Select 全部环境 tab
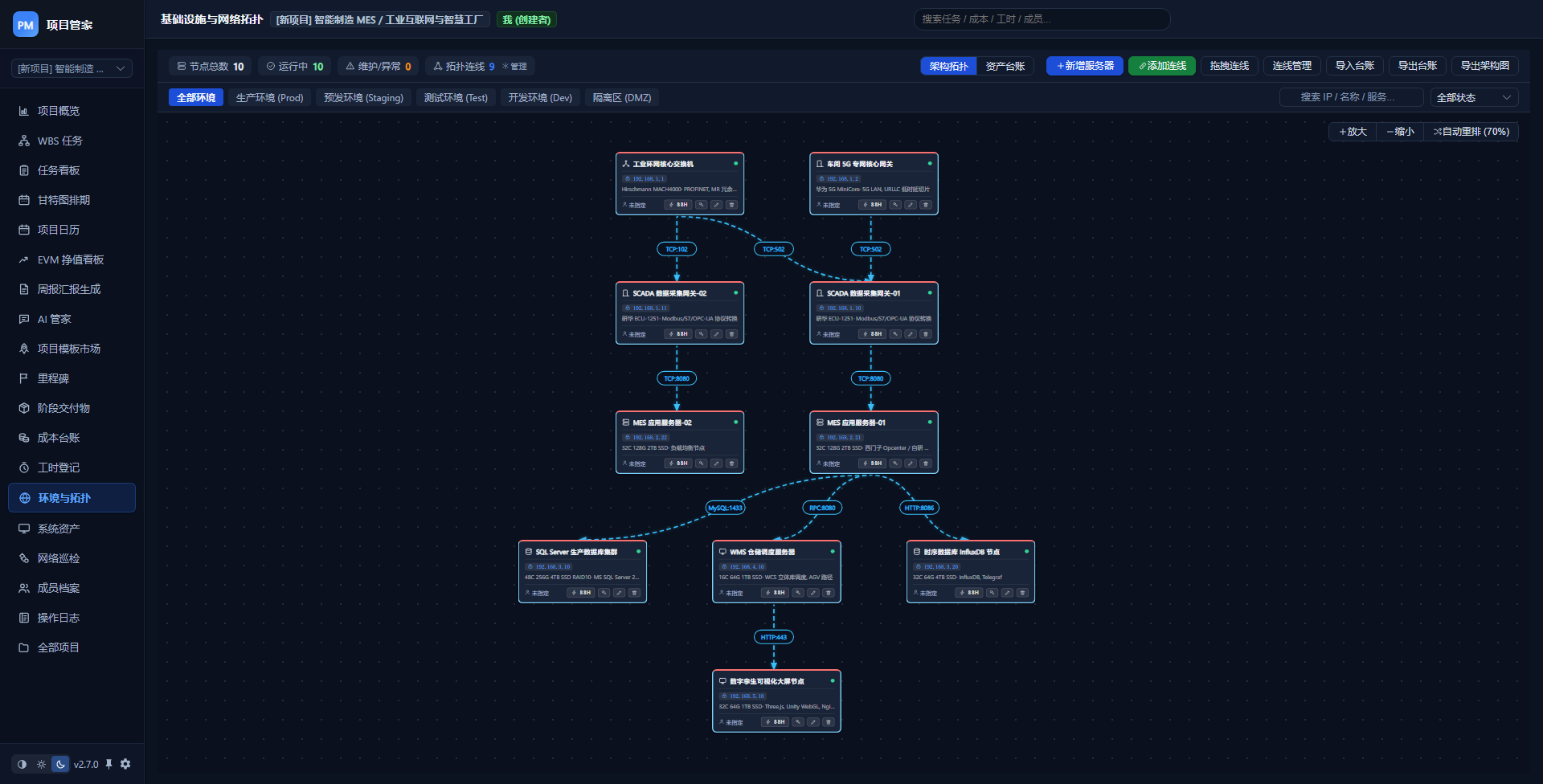Screen dimensions: 1543x784 [196, 97]
